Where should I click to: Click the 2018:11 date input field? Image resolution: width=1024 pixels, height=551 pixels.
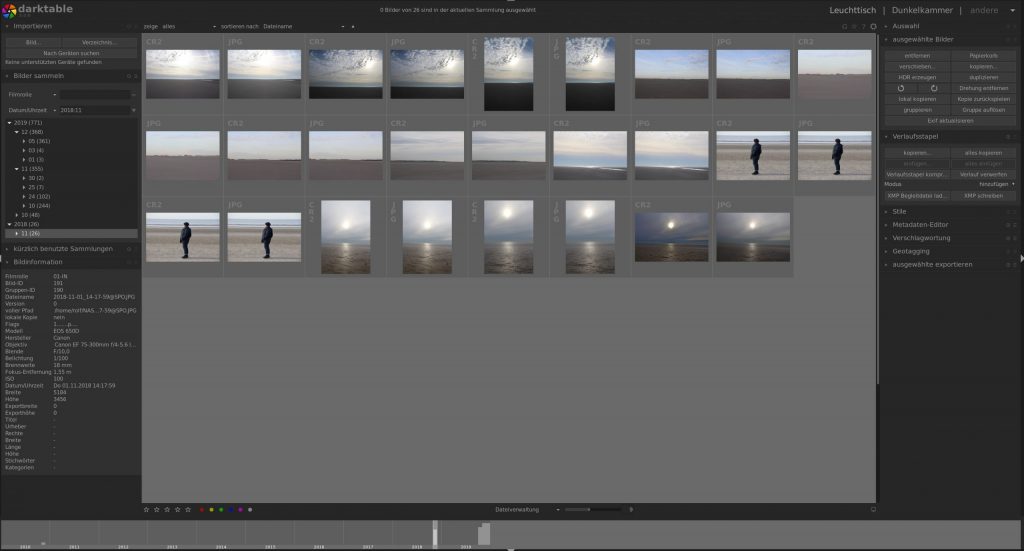(95, 110)
